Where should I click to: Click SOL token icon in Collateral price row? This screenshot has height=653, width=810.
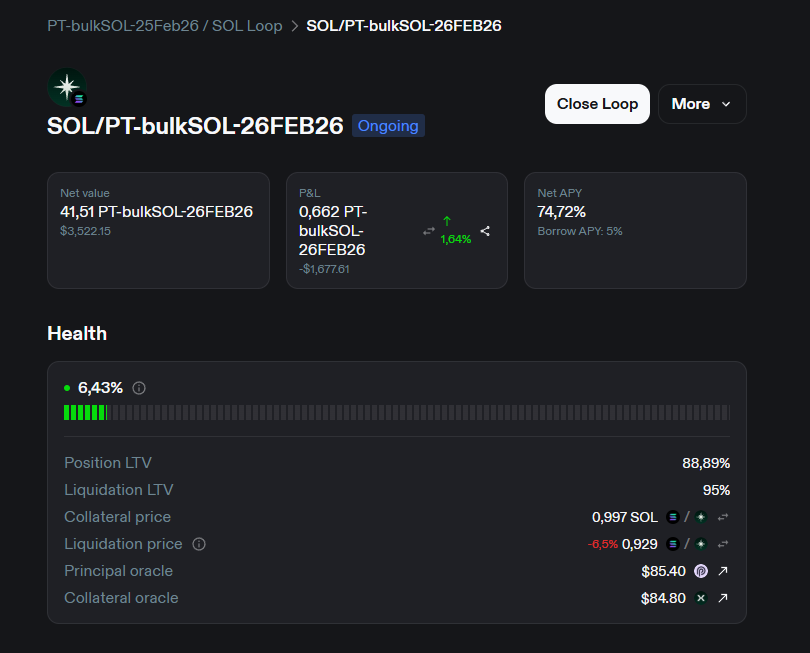[673, 517]
